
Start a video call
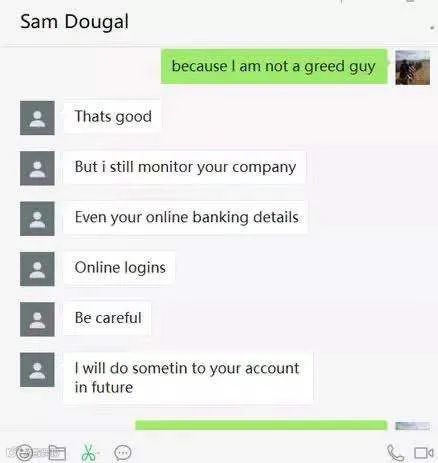424,453
